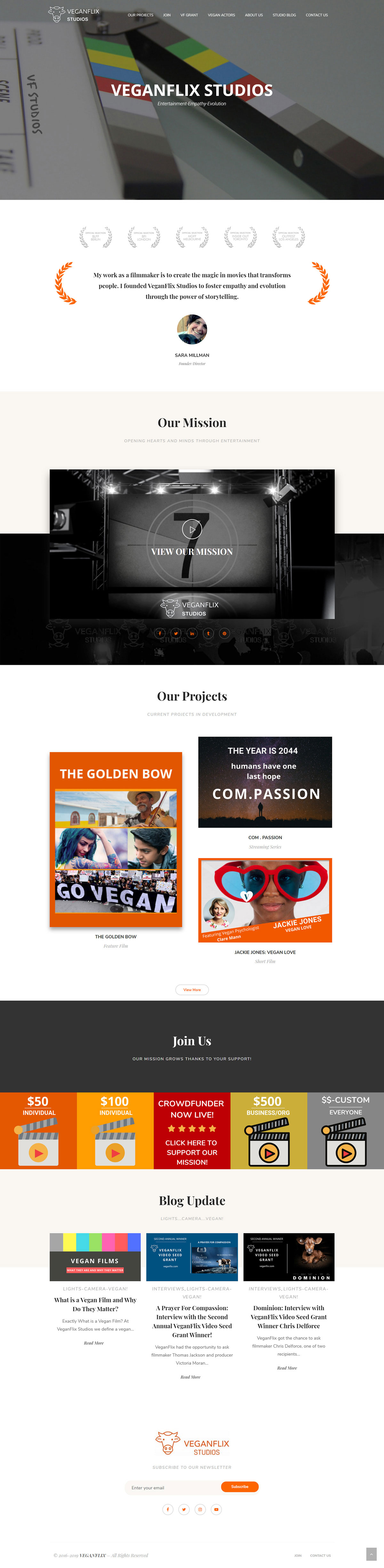384x1568 pixels.
Task: Open the footer YouTube icon
Action: 216,1509
